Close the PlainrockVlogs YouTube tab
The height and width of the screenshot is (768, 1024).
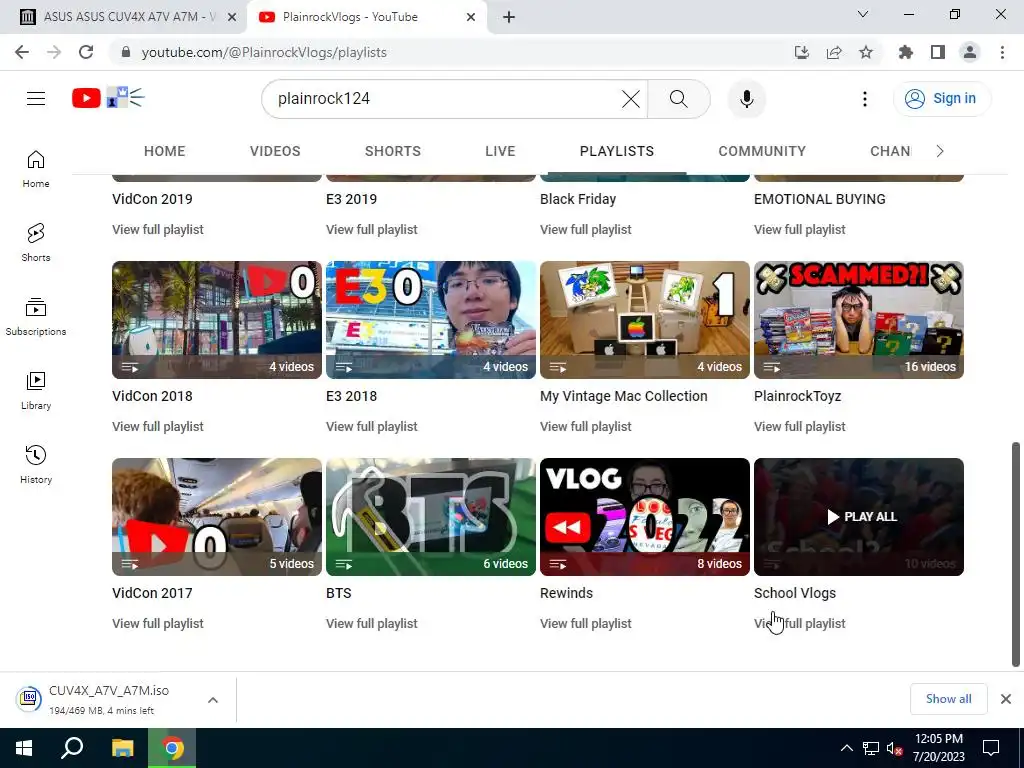coord(471,17)
